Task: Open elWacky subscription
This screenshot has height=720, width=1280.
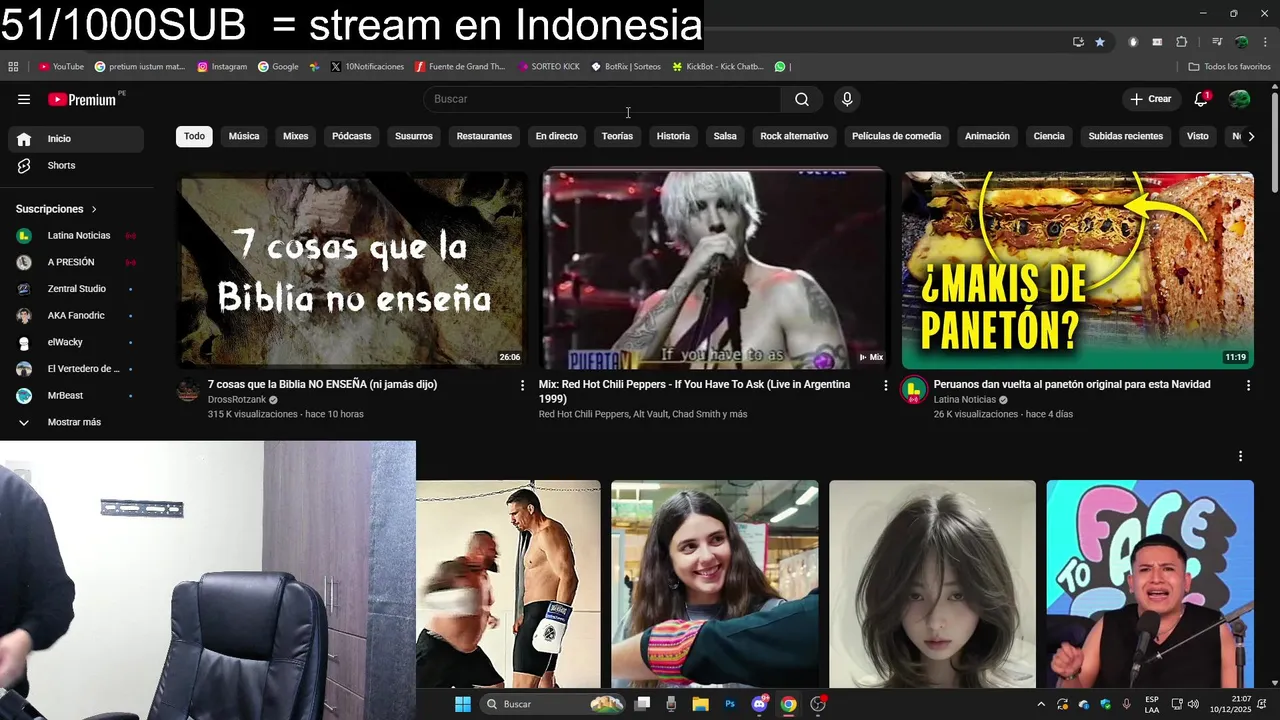Action: [76, 342]
